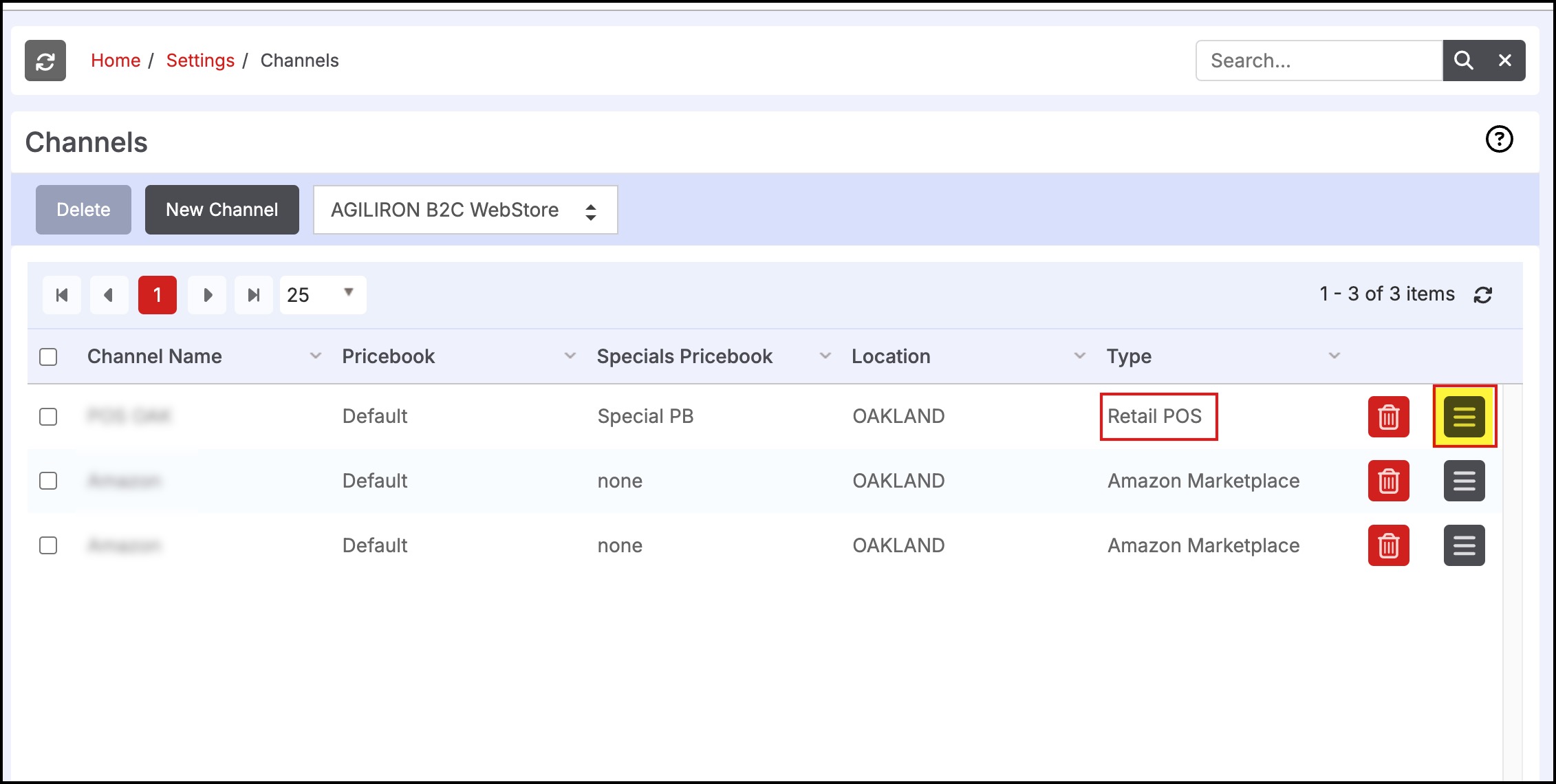Image resolution: width=1556 pixels, height=784 pixels.
Task: Open Specials Pricebook column menu chevron
Action: (825, 356)
